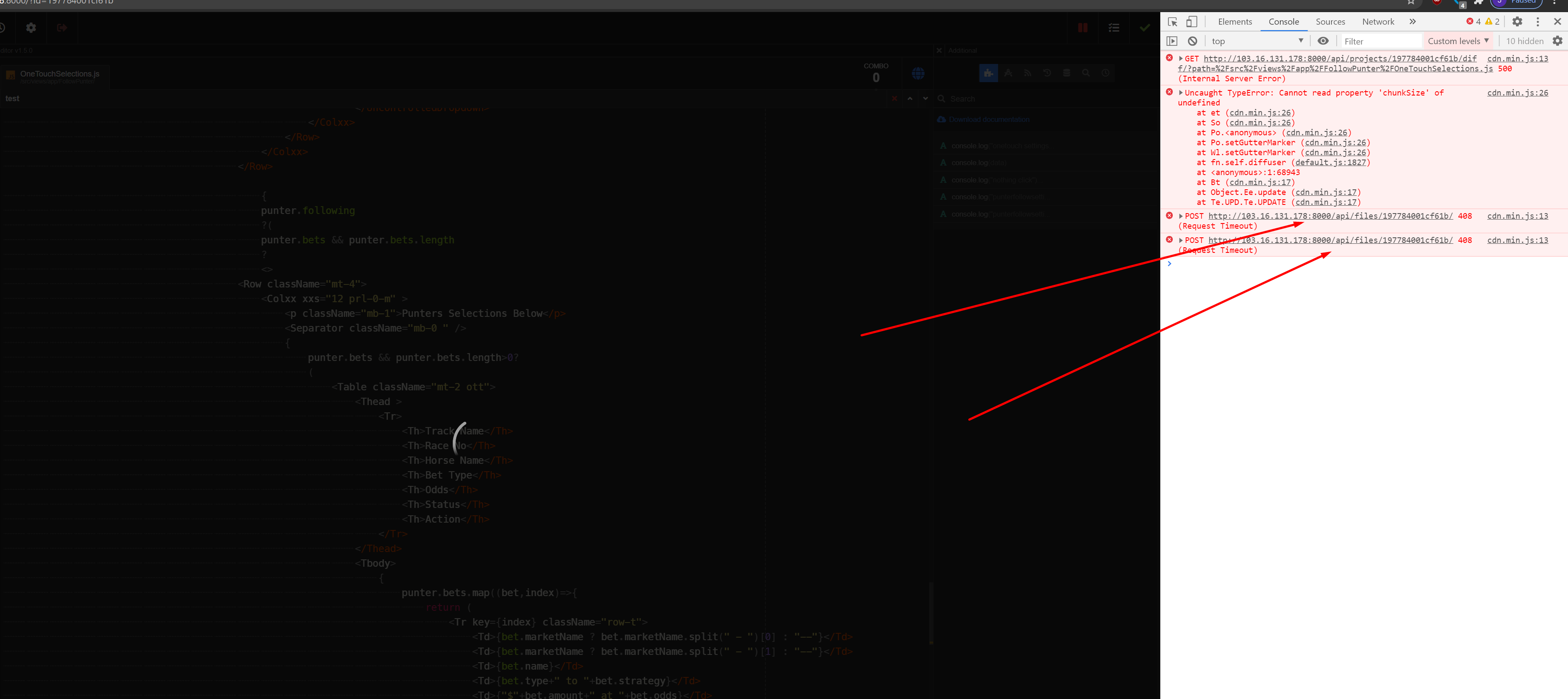Click the red error count badge
The width and height of the screenshot is (1568, 699).
click(1473, 22)
